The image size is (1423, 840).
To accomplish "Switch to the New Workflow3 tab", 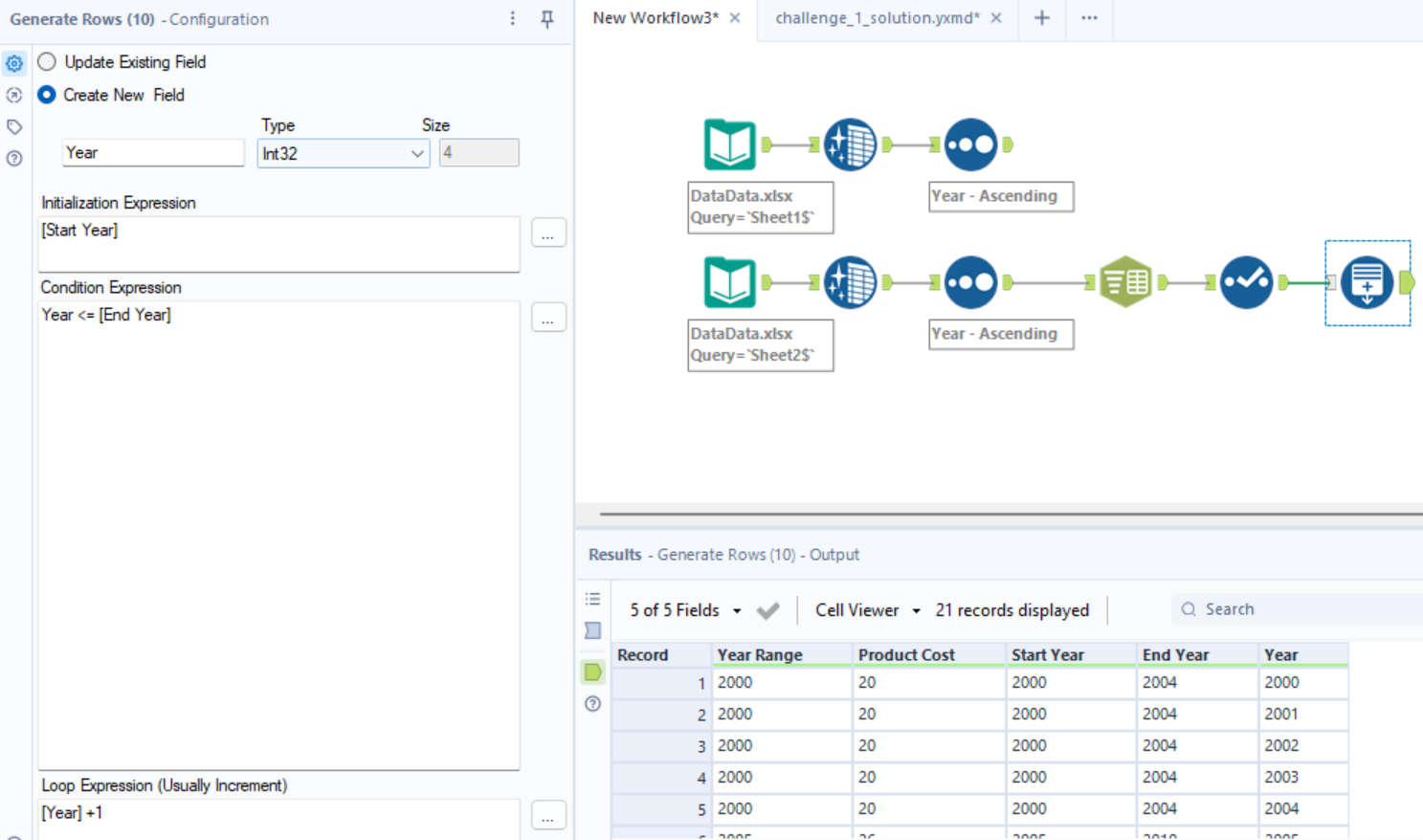I will coord(656,18).
